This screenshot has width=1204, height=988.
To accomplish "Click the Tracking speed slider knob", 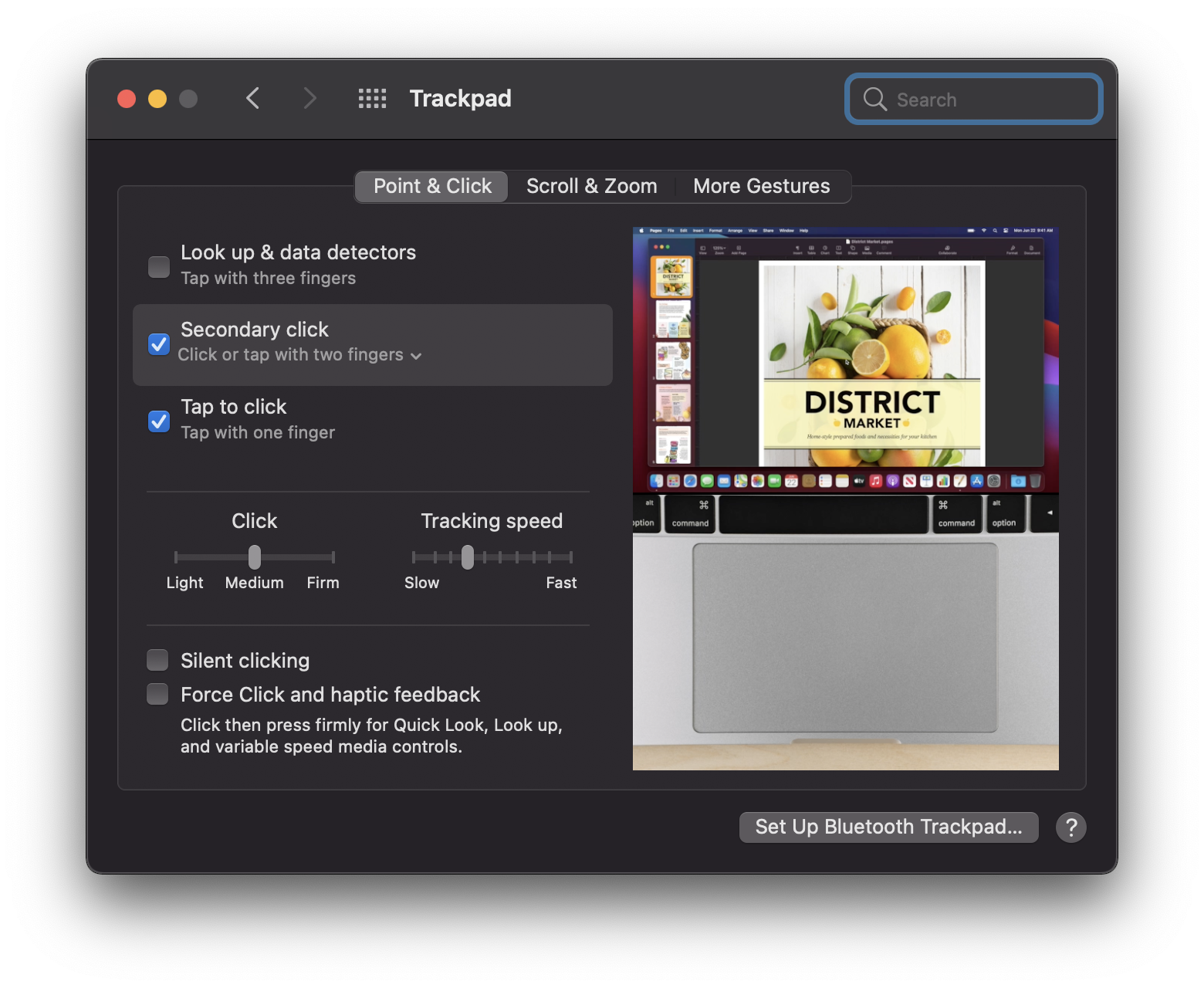I will click(468, 557).
